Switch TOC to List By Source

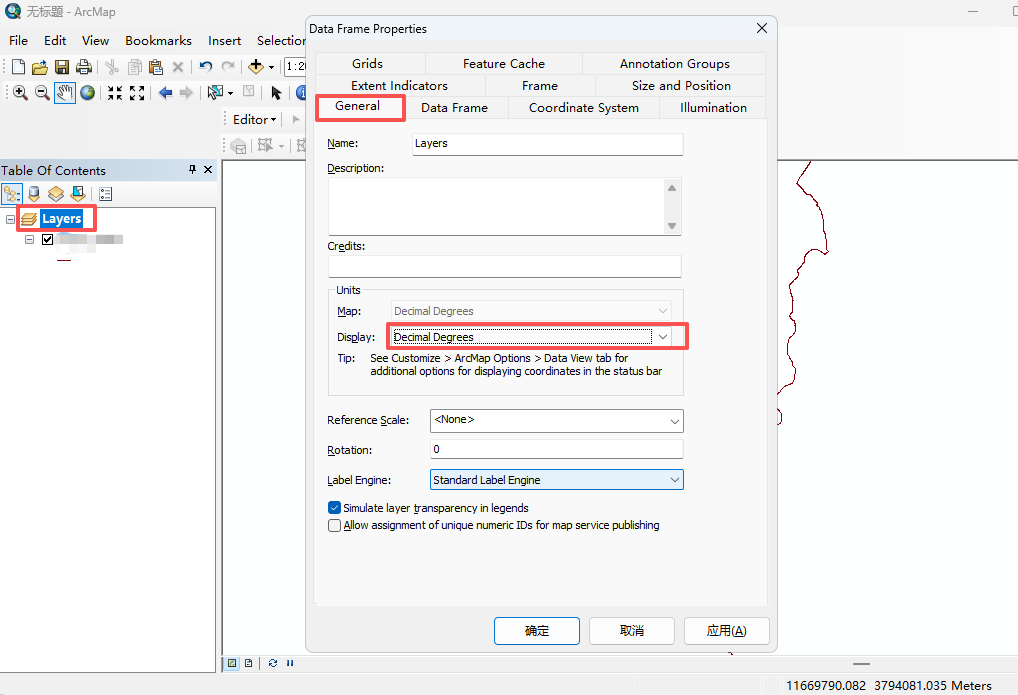tap(34, 194)
